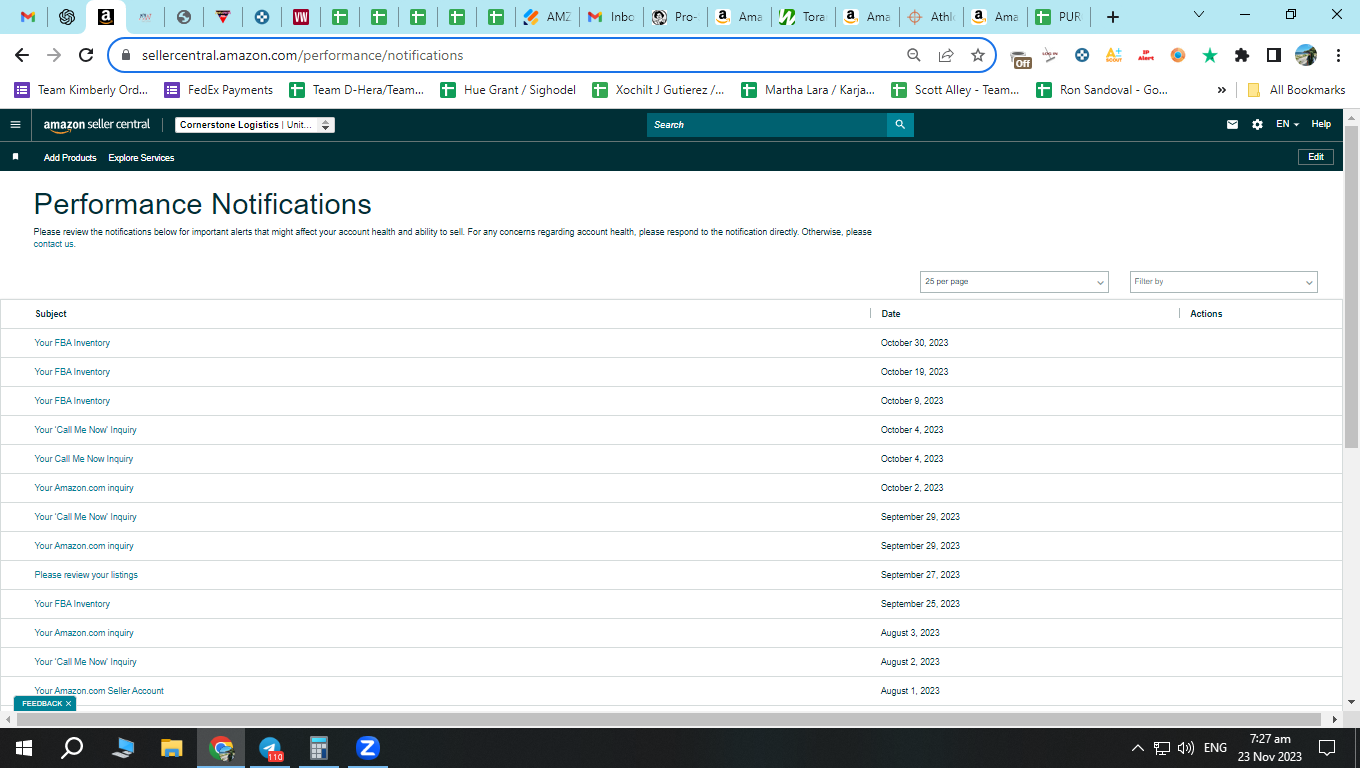Go back with the browser back arrow
Screen dimensions: 1360x768
[22, 55]
